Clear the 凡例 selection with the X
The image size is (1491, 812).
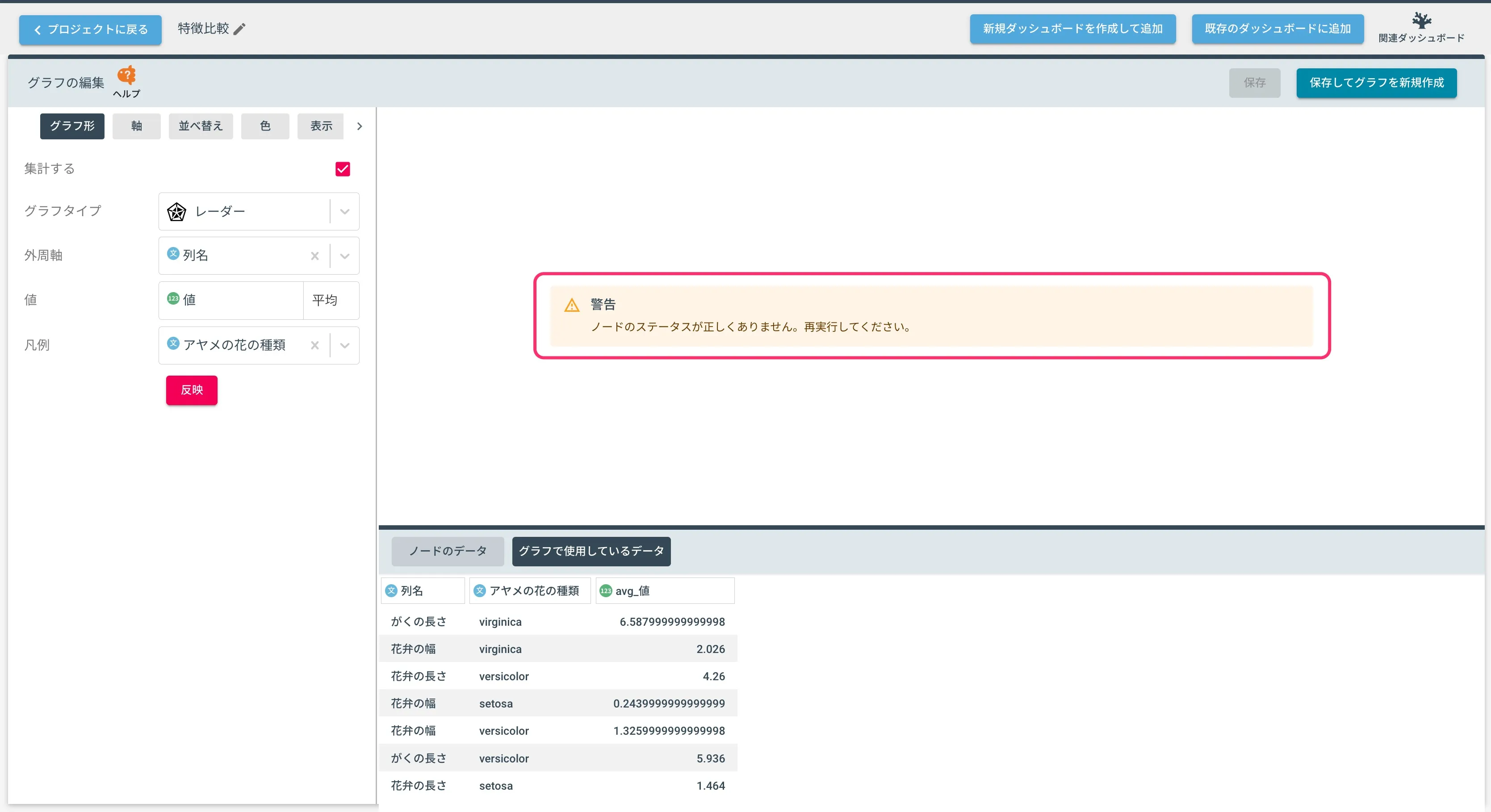315,346
